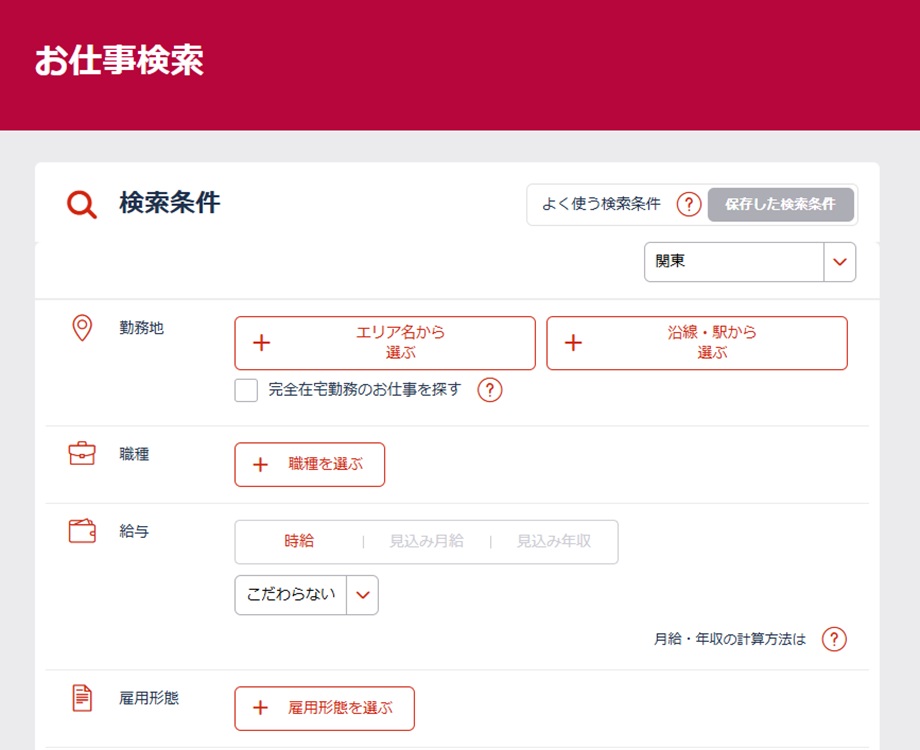Click 保存した検索条件 button
The width and height of the screenshot is (920, 750).
coord(780,204)
